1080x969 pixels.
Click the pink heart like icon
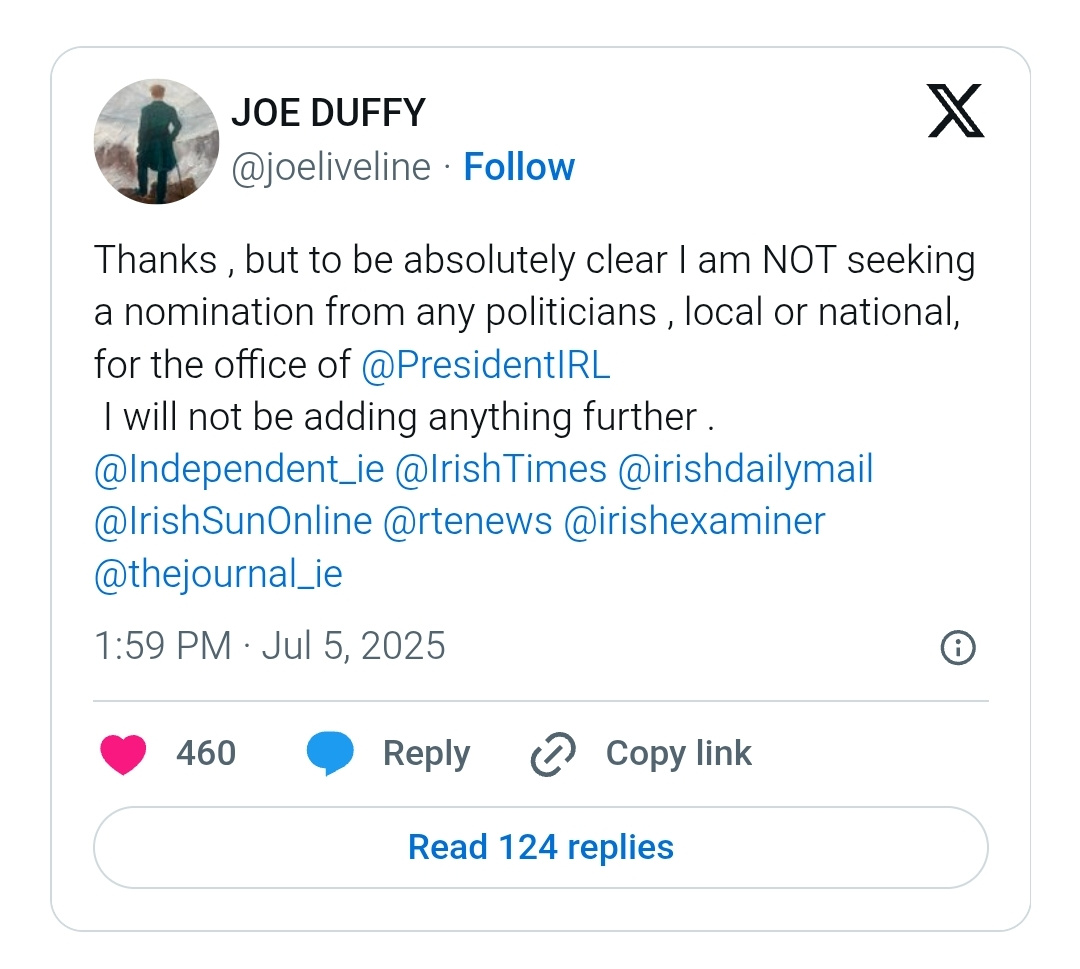click(123, 754)
